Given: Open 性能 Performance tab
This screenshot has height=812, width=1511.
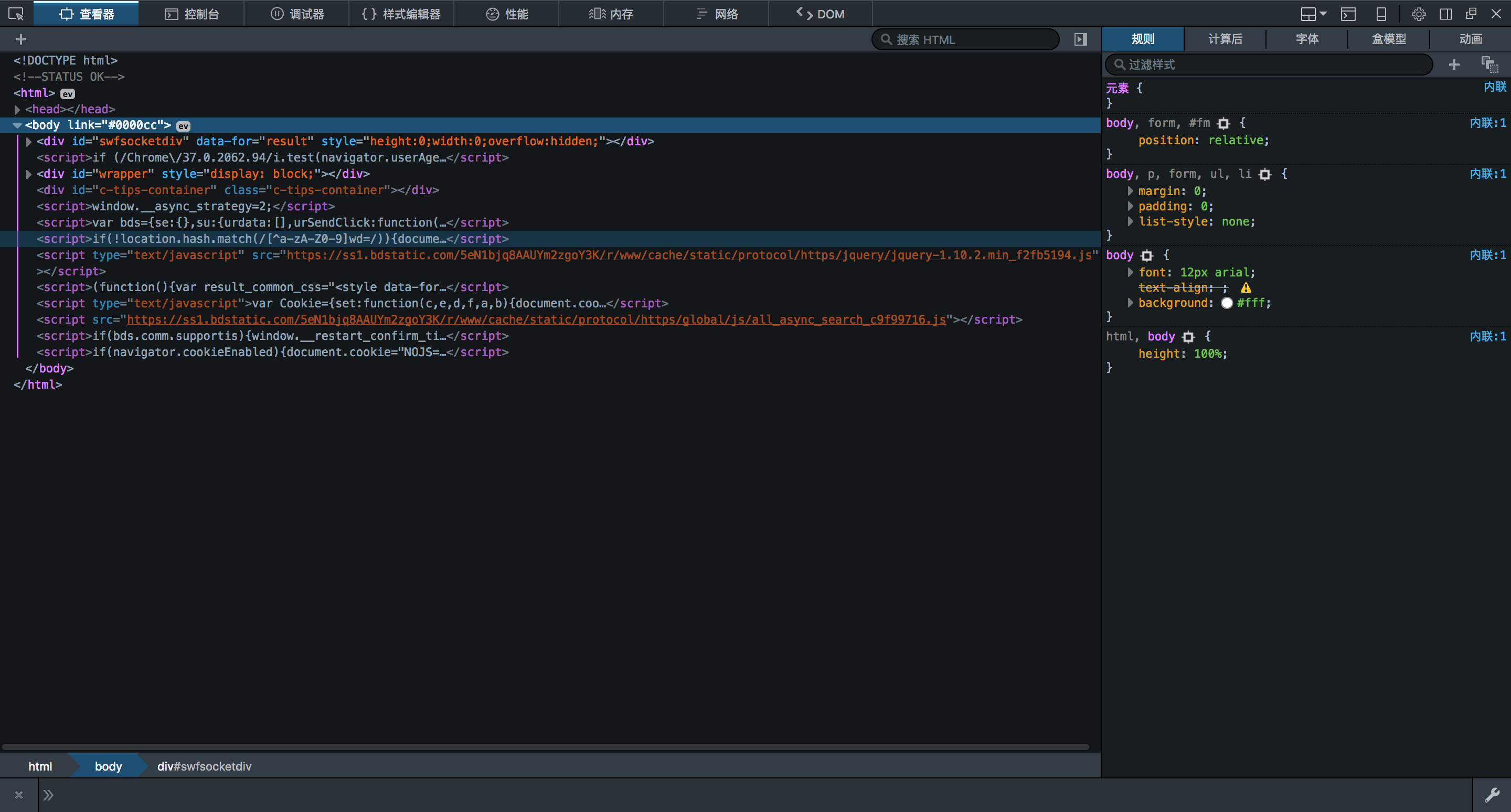Looking at the screenshot, I should click(506, 14).
